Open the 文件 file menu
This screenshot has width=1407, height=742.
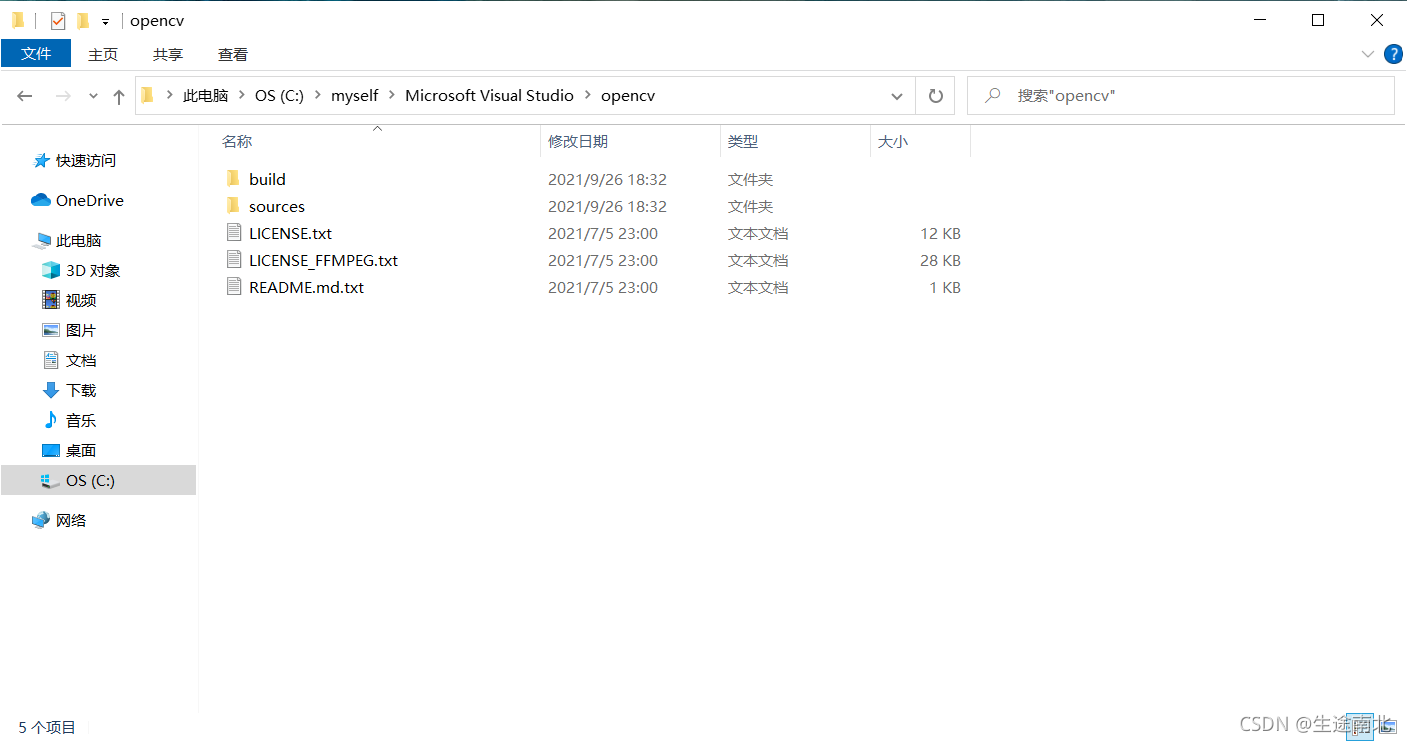tap(36, 54)
